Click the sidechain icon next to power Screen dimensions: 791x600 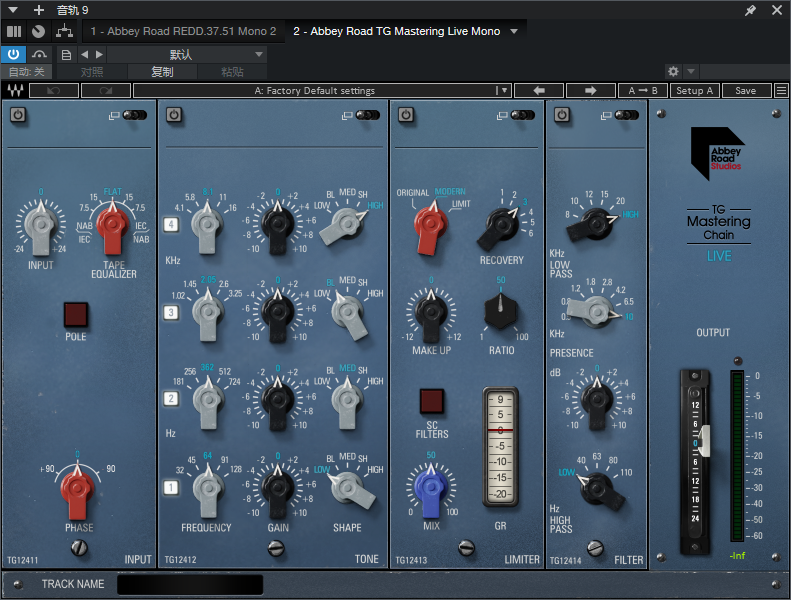pyautogui.click(x=39, y=54)
